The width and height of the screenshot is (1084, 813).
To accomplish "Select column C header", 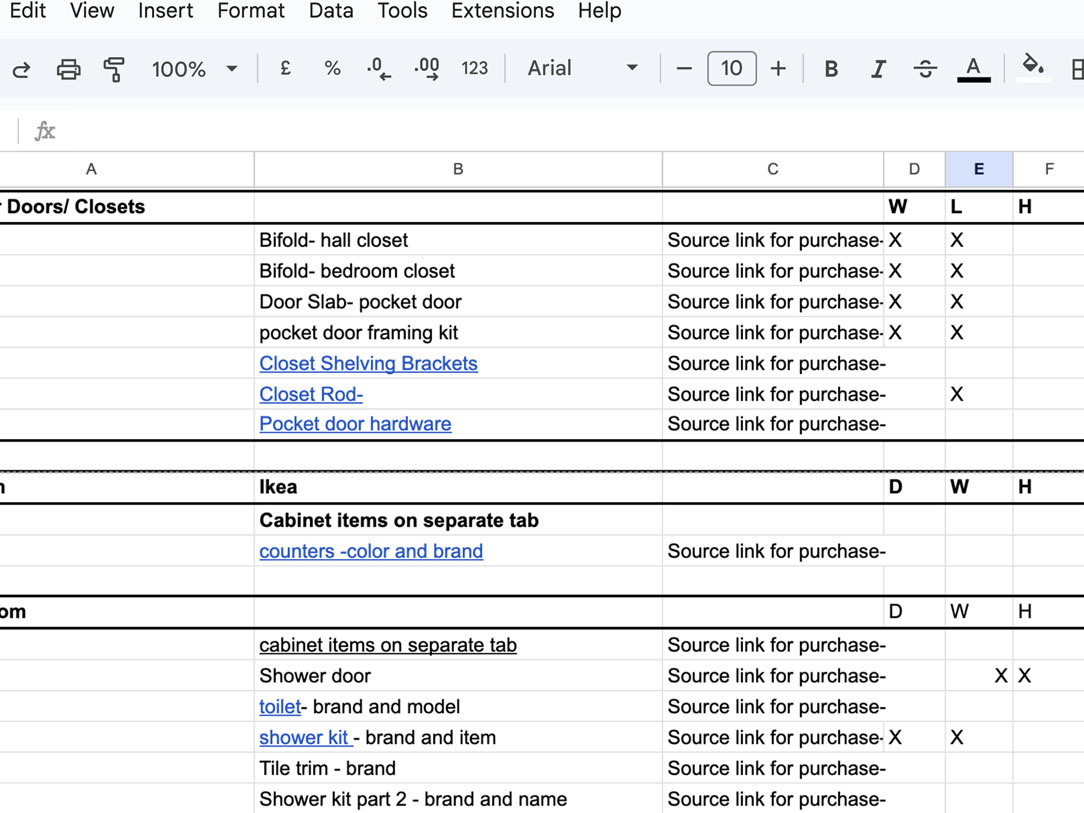I will coord(773,169).
